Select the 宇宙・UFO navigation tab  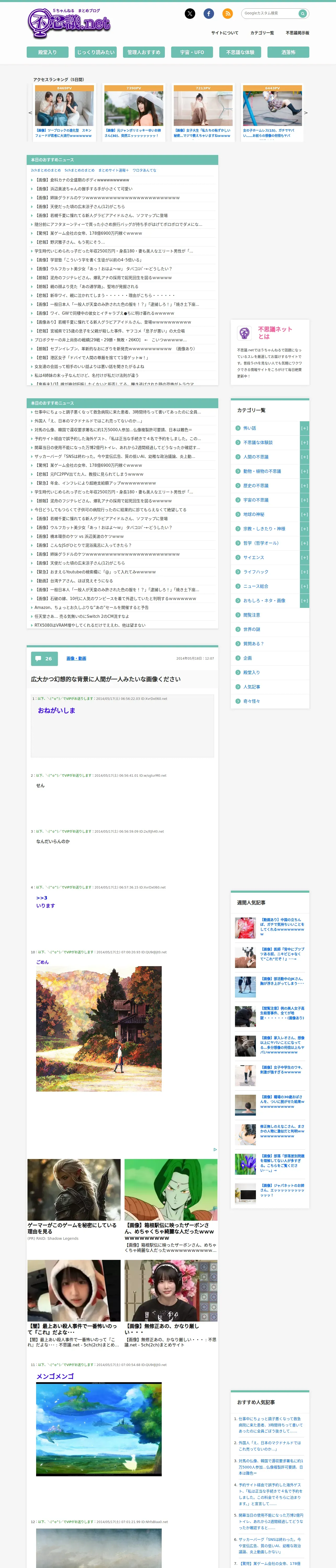tap(192, 52)
